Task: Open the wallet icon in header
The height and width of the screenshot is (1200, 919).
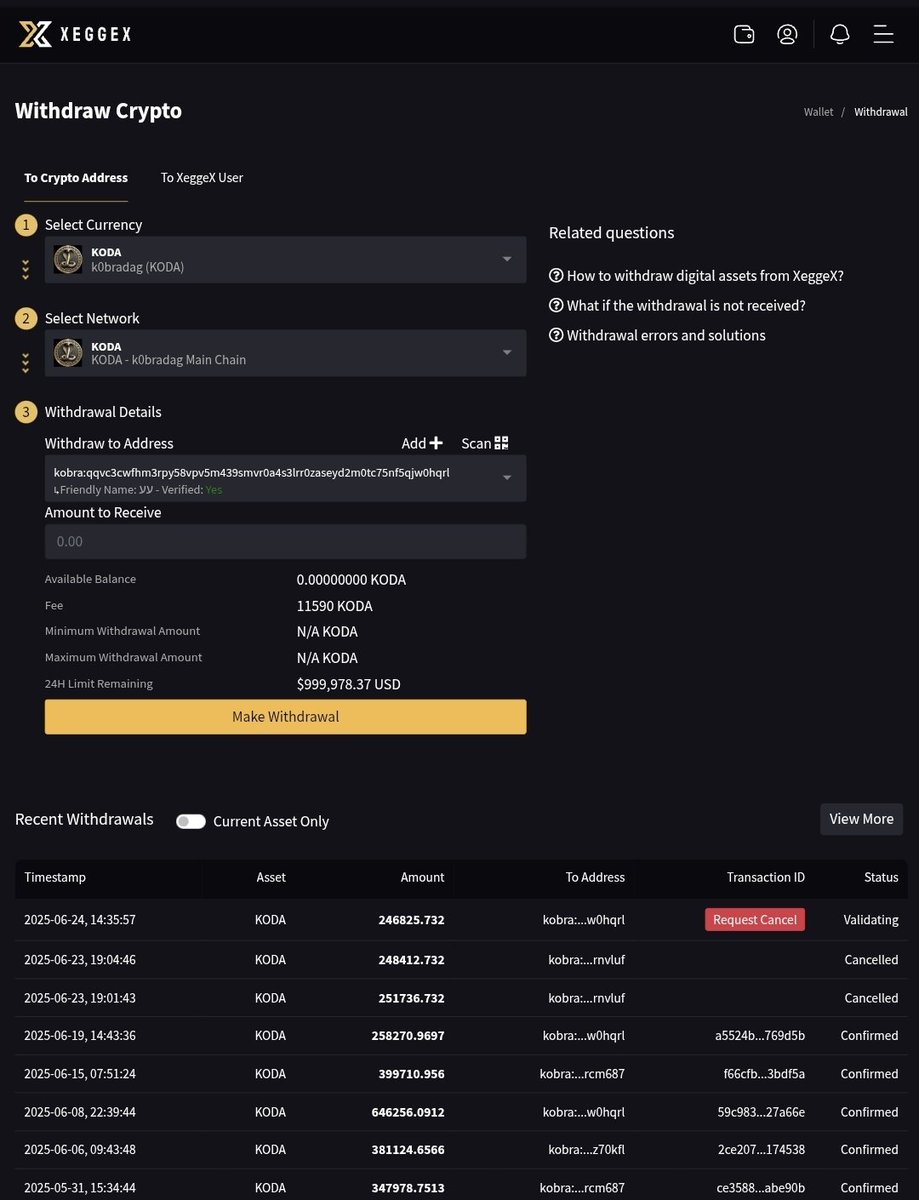Action: point(744,34)
